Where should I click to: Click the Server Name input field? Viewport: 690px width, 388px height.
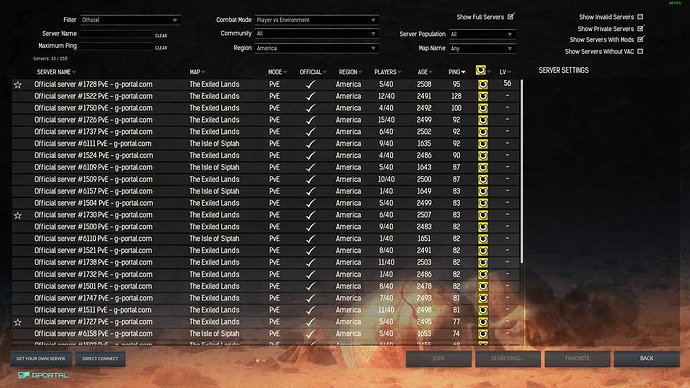click(117, 33)
